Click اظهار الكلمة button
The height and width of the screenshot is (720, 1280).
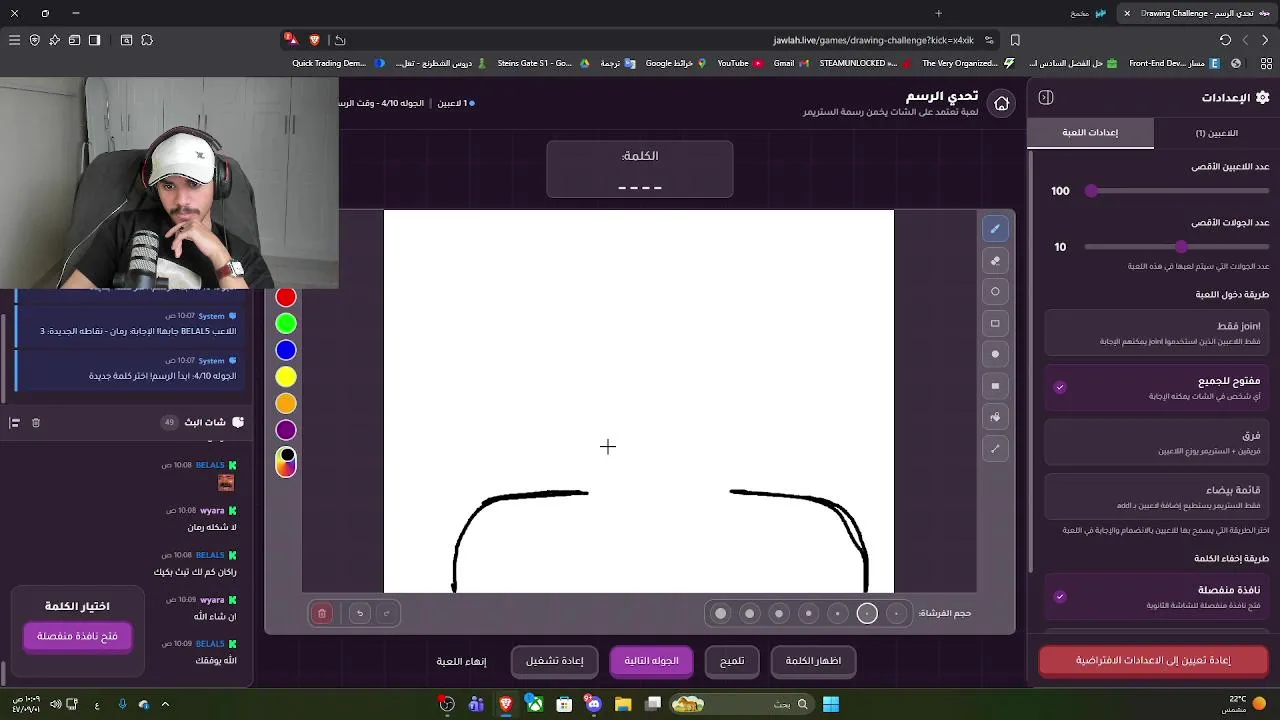pyautogui.click(x=813, y=661)
